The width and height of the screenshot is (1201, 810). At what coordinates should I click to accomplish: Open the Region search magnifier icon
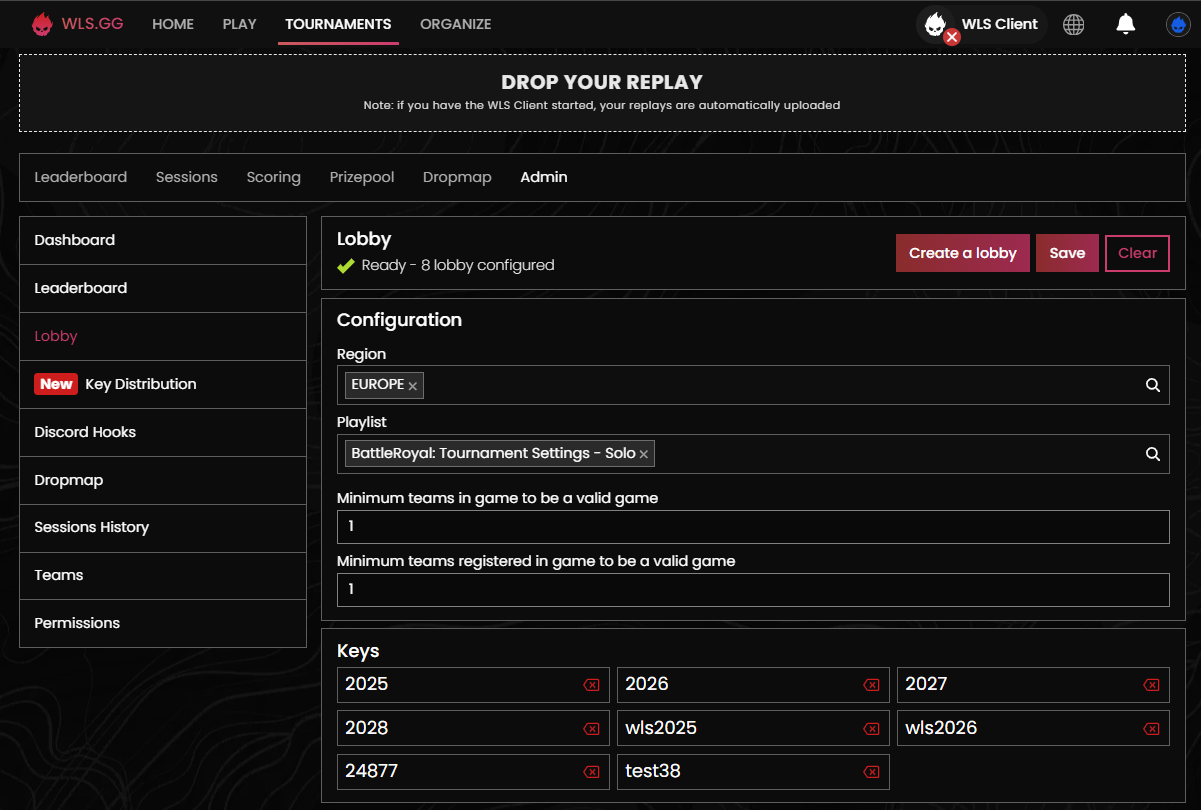[x=1152, y=385]
